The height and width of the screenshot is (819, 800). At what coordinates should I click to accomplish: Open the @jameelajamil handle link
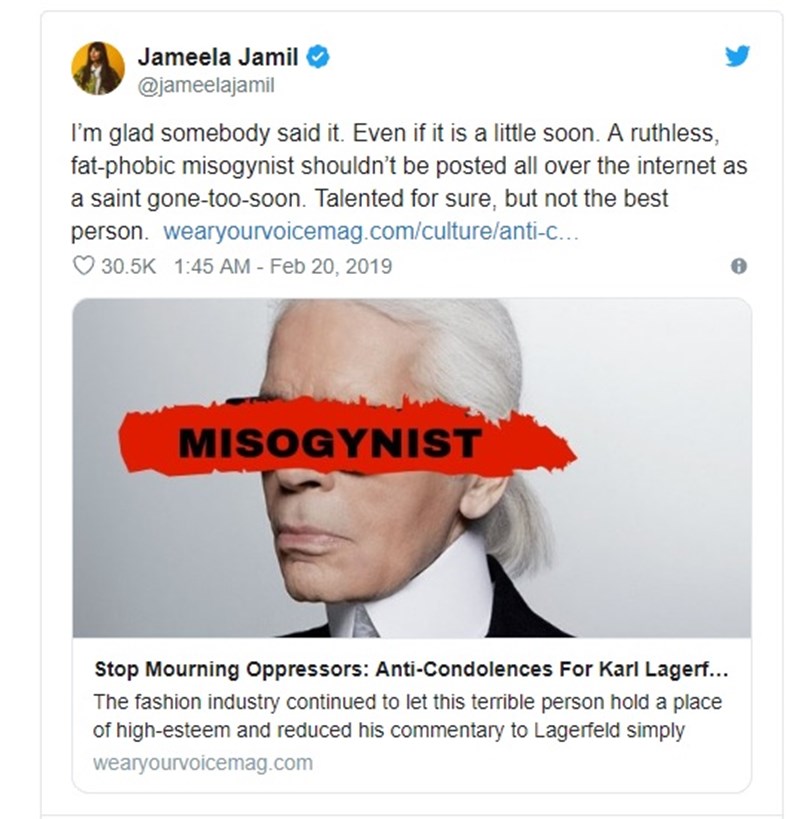(x=206, y=85)
